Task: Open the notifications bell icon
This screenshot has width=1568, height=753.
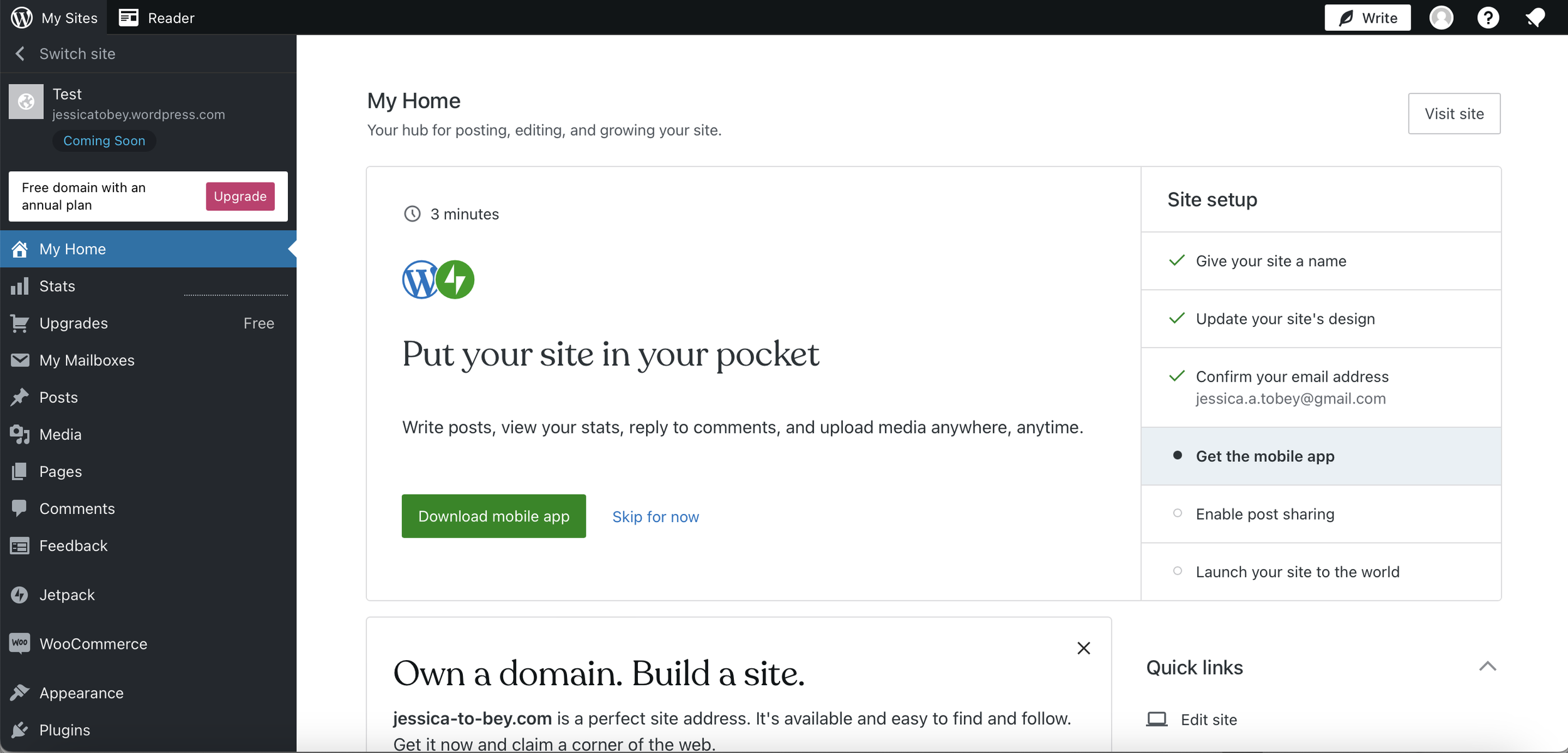Action: click(1535, 17)
